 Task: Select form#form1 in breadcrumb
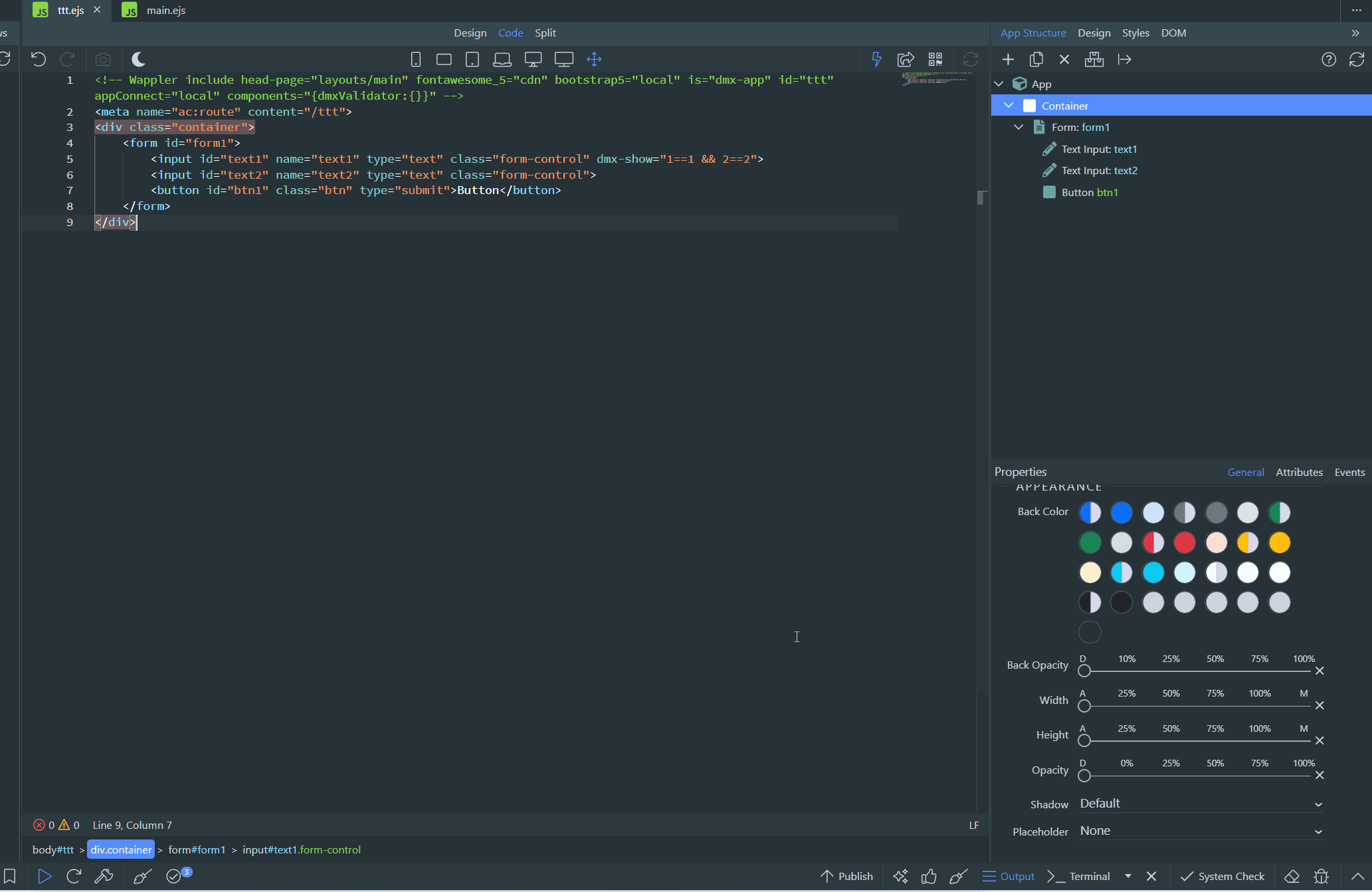(197, 849)
